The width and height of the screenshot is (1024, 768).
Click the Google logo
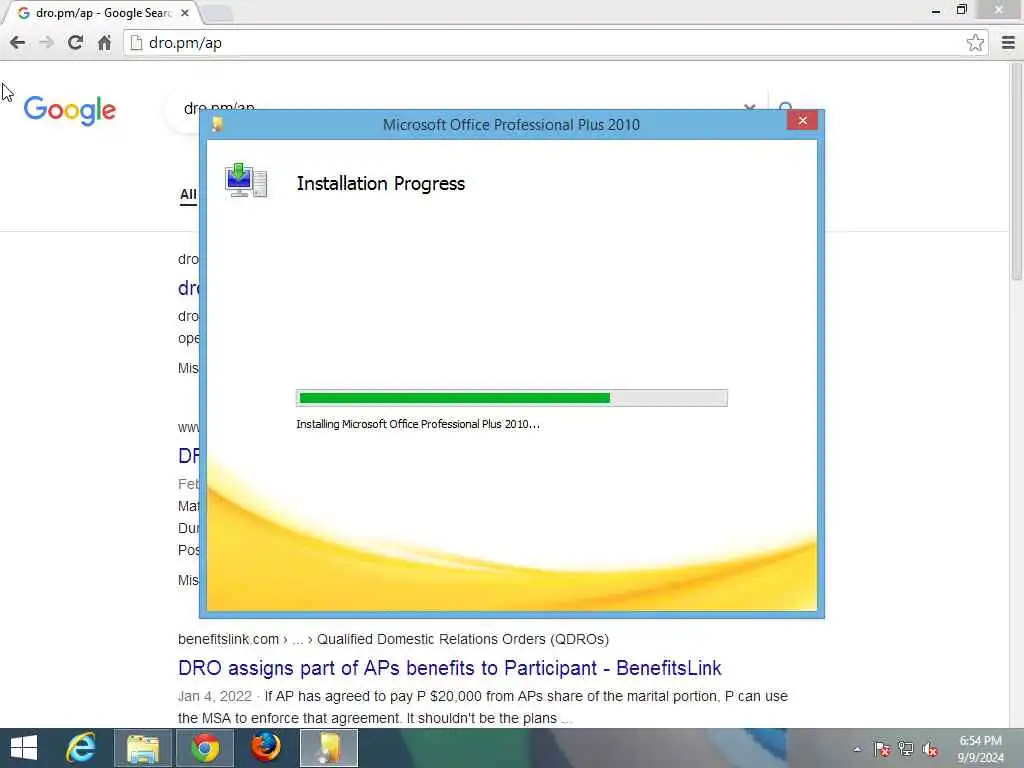[70, 110]
